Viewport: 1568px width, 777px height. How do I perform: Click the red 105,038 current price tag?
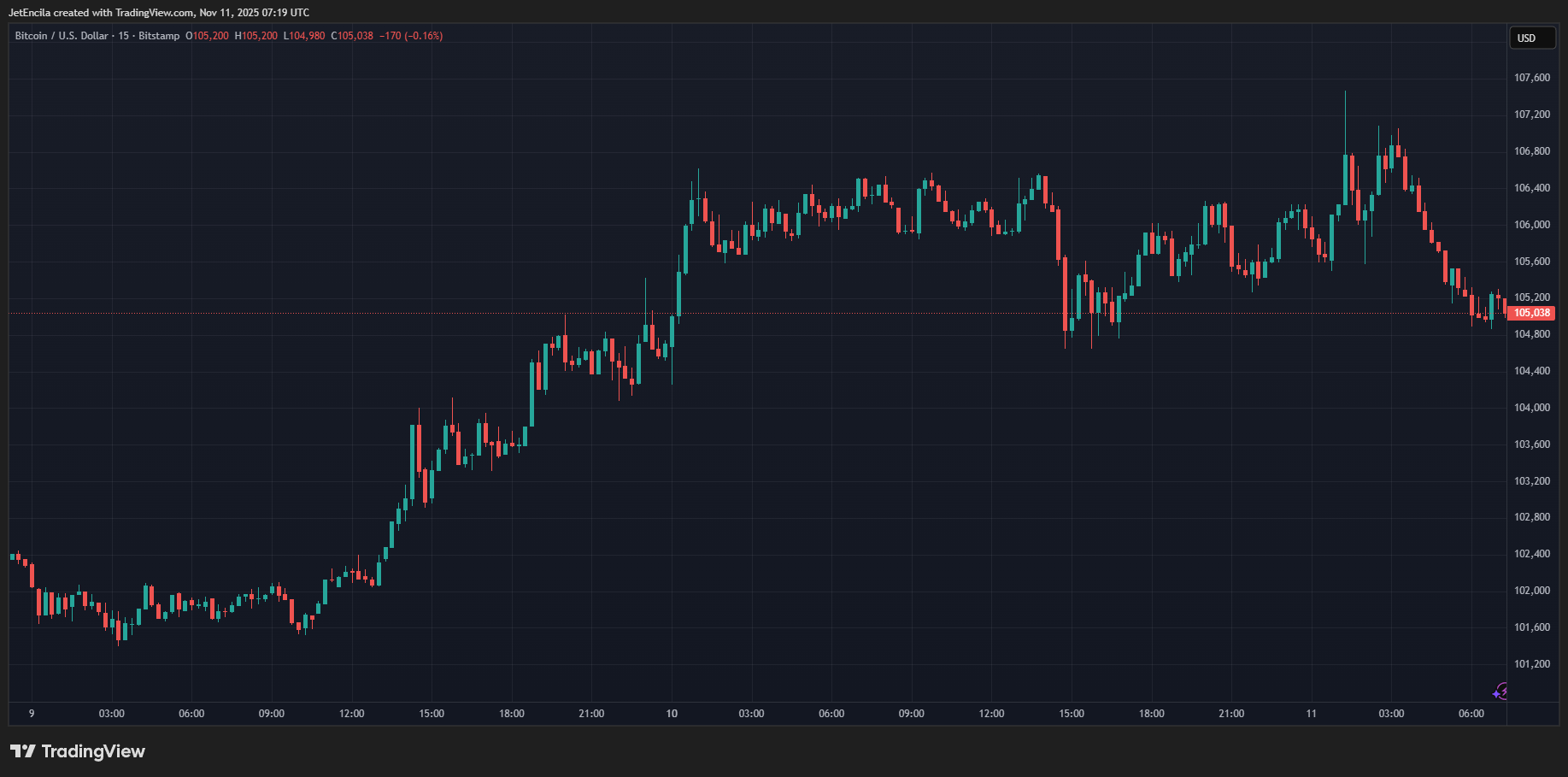coord(1531,313)
